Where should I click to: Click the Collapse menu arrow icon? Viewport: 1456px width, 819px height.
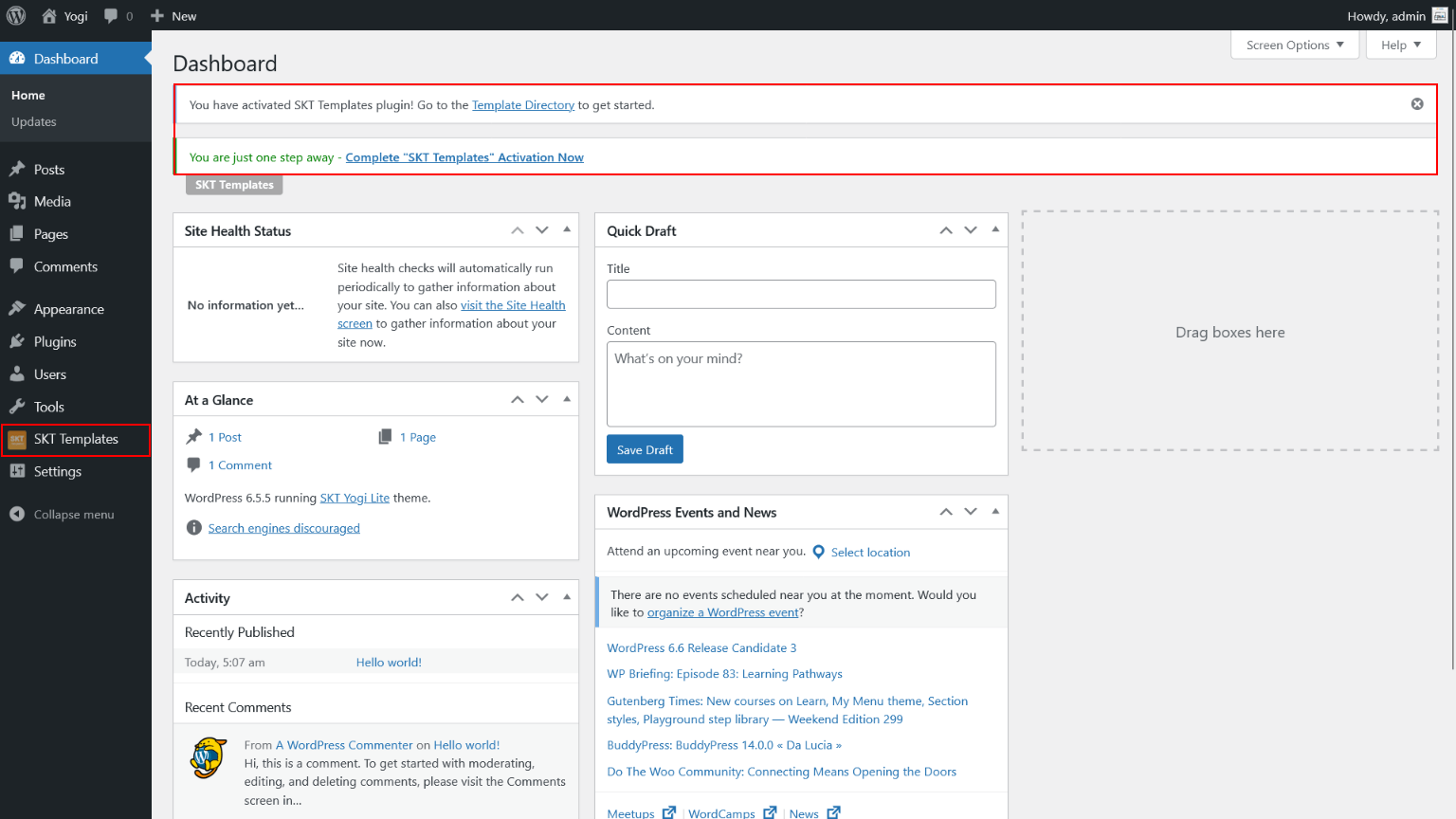(x=17, y=514)
